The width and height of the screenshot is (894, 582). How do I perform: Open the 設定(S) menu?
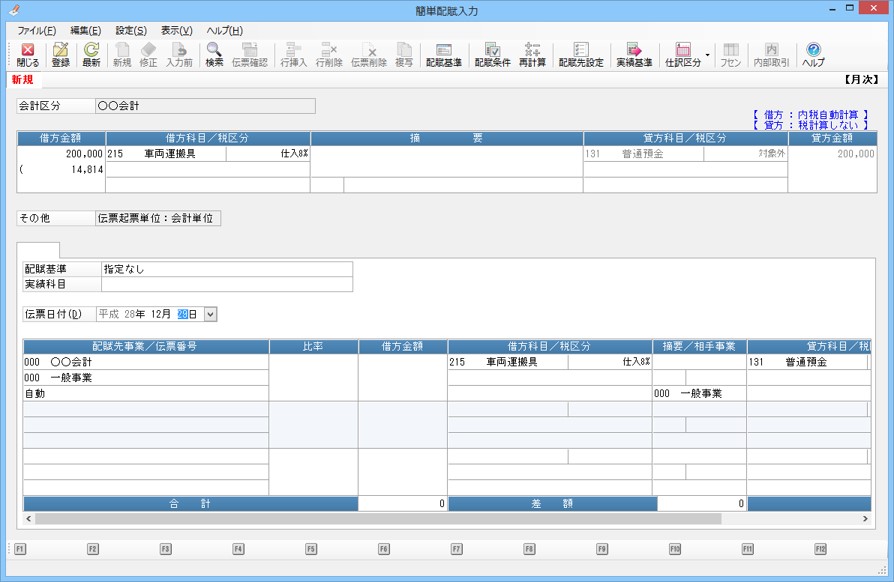point(130,31)
